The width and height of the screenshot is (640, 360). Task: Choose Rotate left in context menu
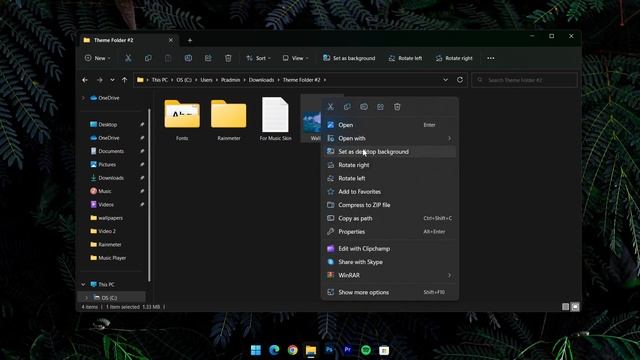click(x=390, y=178)
